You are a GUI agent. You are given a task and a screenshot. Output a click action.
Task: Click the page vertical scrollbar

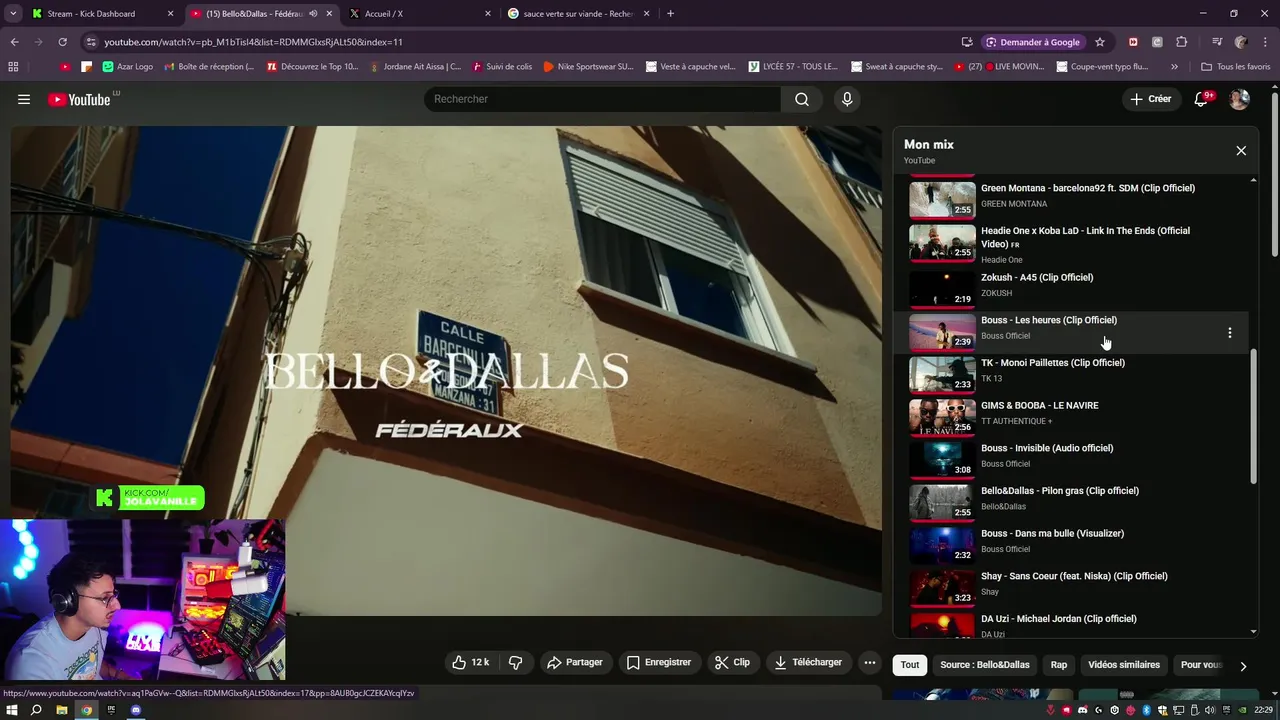pos(1275,175)
